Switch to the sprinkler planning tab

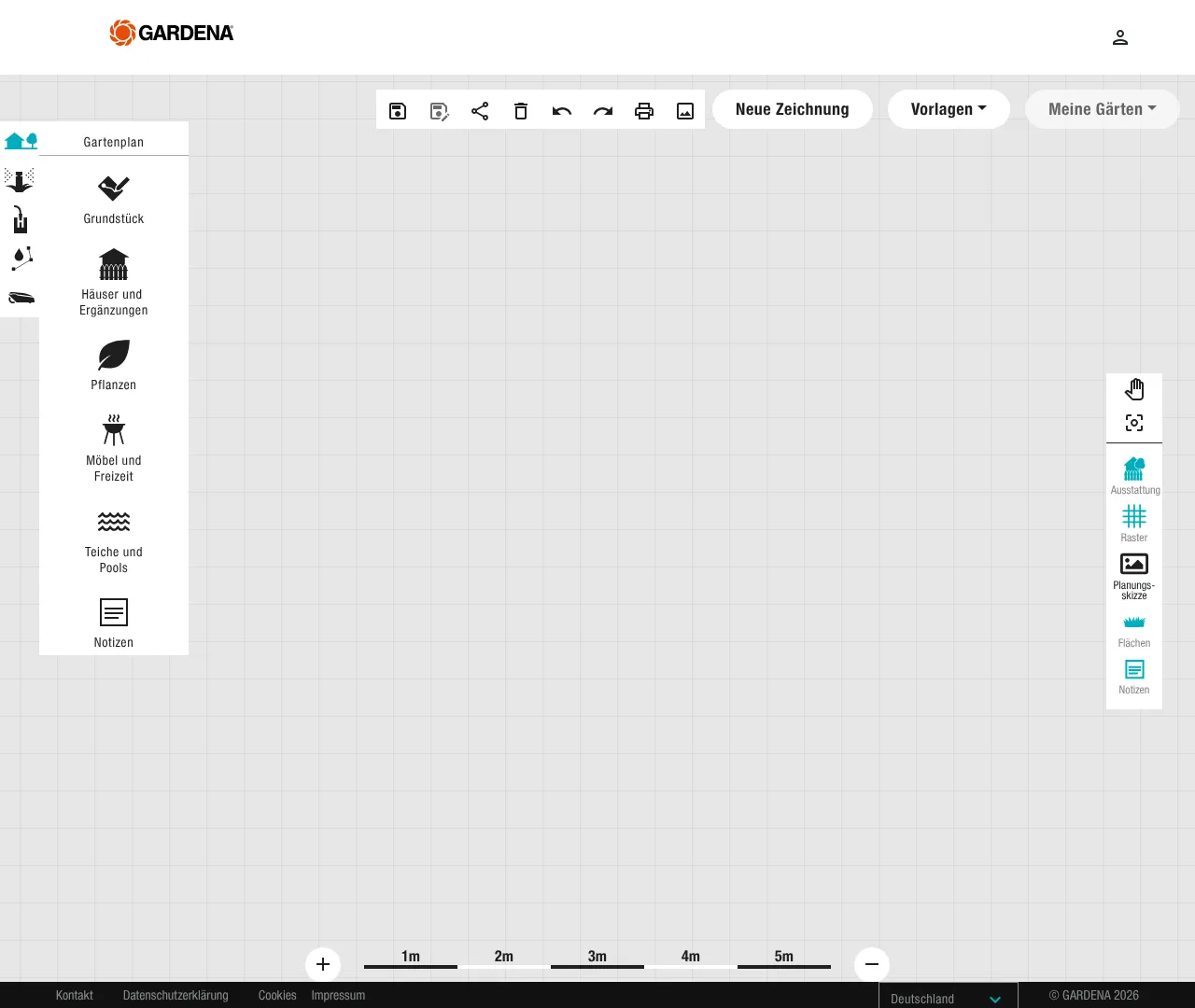pos(20,180)
